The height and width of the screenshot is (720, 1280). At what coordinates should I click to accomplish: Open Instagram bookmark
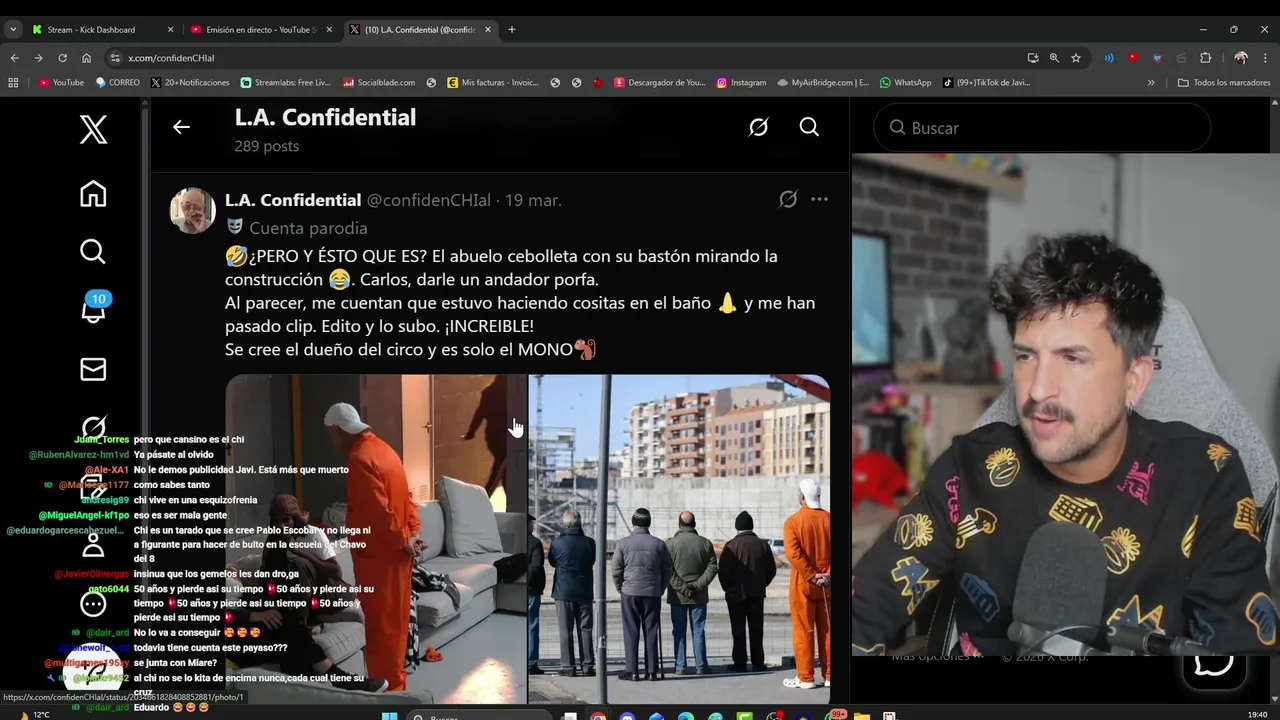click(x=741, y=83)
